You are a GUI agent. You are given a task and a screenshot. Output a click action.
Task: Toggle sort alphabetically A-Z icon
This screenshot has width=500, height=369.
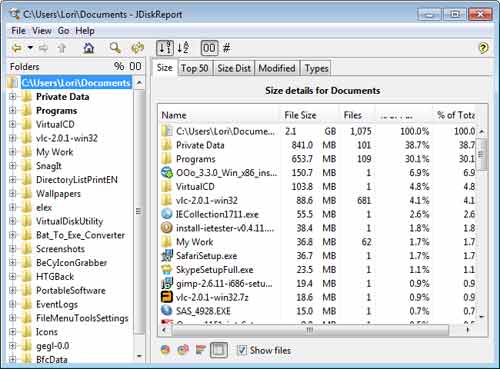pos(183,48)
